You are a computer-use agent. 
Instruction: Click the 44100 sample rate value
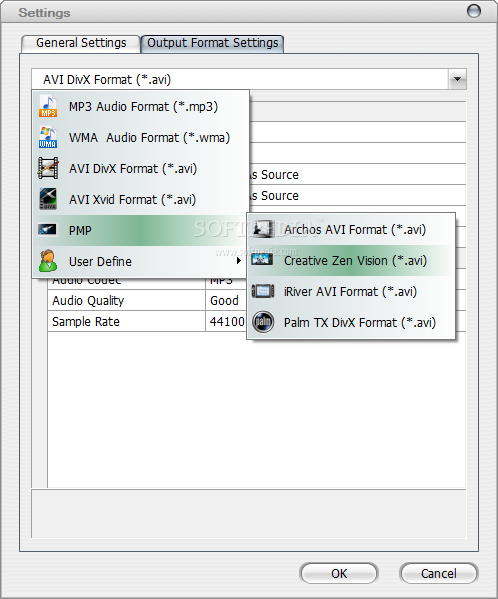227,322
